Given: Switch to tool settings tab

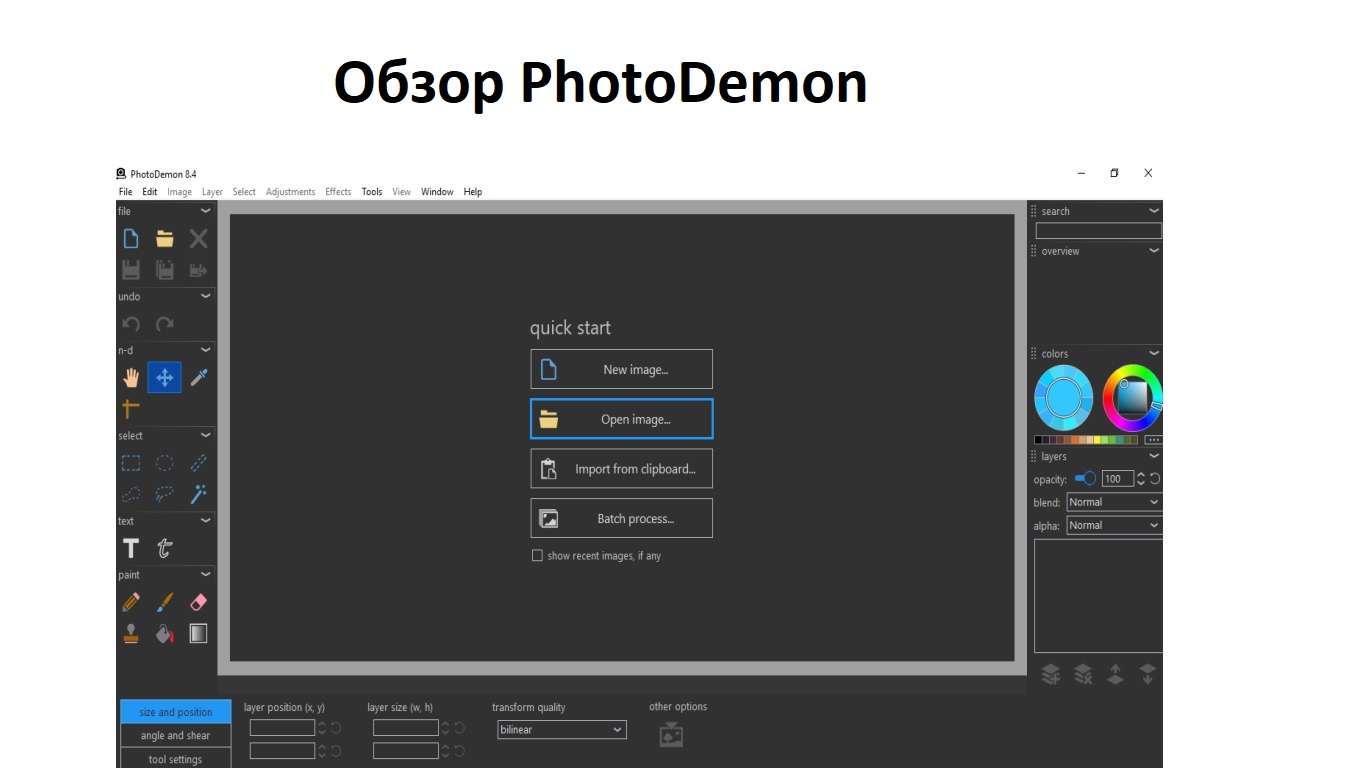Looking at the screenshot, I should 176,759.
